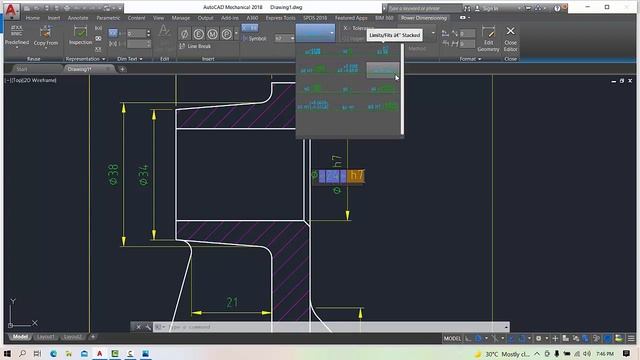The height and width of the screenshot is (360, 640).
Task: Click the Line Break button
Action: pos(196,46)
